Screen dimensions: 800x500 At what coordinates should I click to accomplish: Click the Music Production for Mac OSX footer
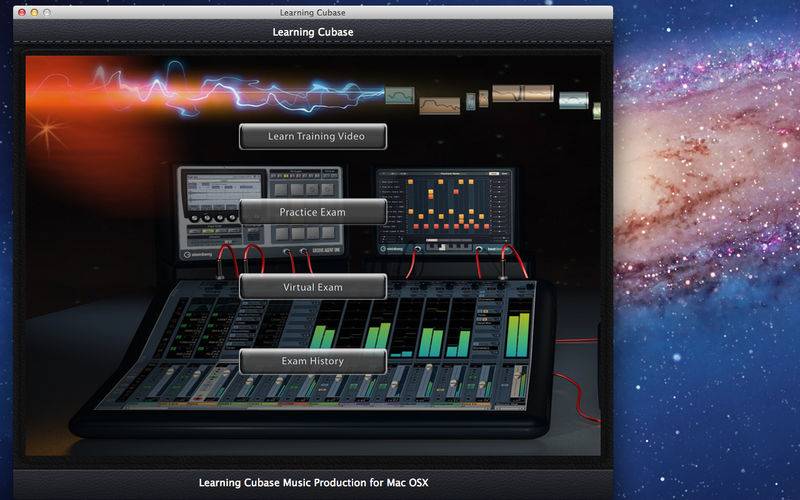313,483
